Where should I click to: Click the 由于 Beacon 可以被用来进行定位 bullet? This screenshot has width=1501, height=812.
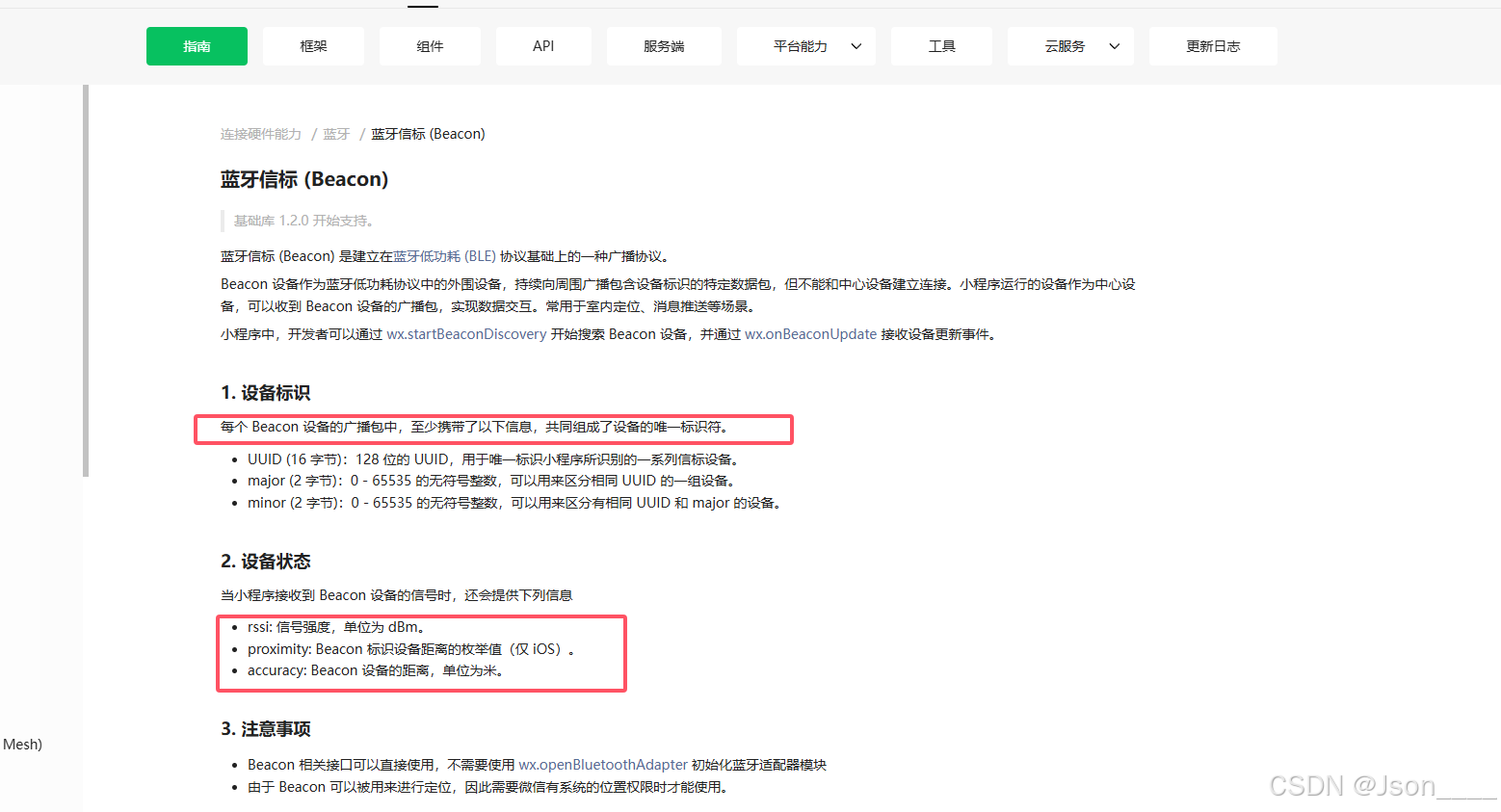coord(488,787)
